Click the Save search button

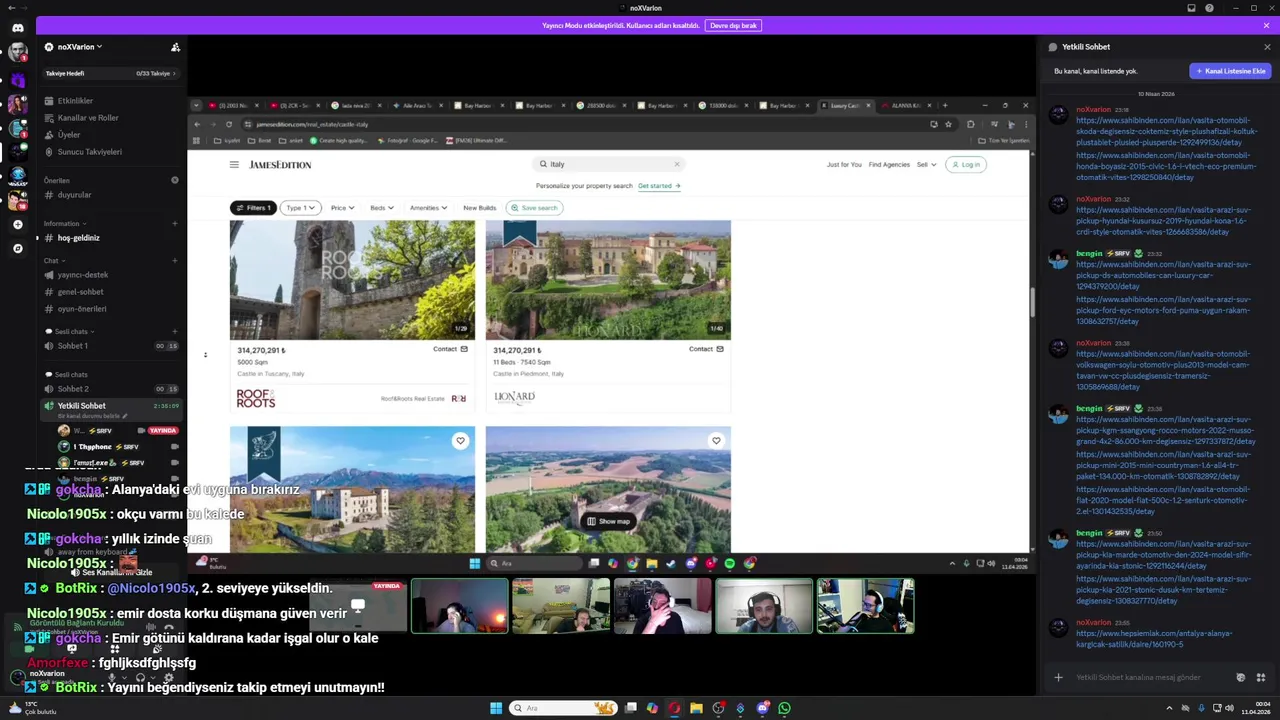534,208
